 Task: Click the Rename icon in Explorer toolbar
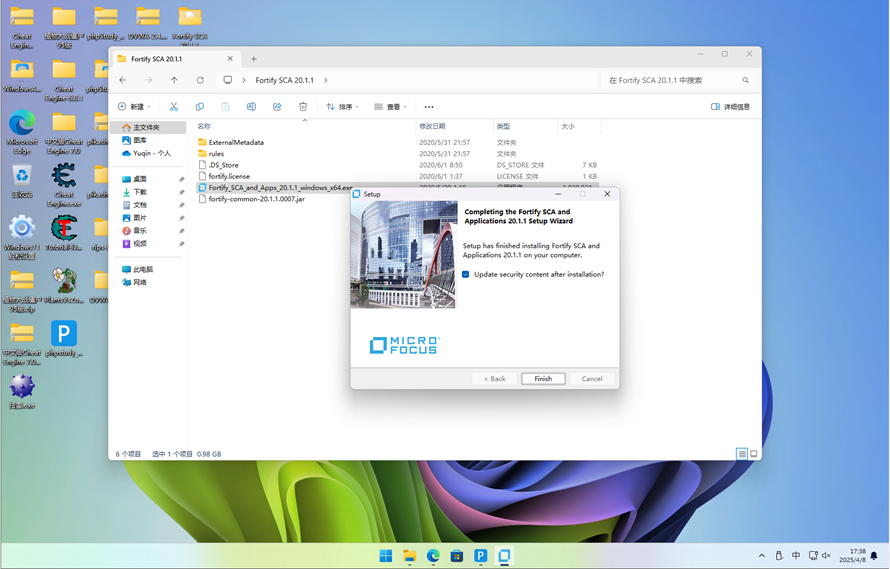251,107
